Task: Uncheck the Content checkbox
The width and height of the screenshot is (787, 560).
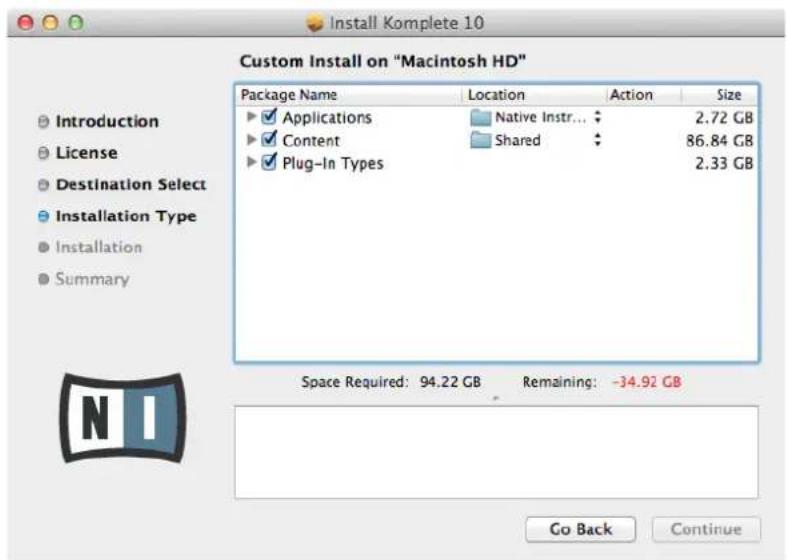Action: pos(270,139)
